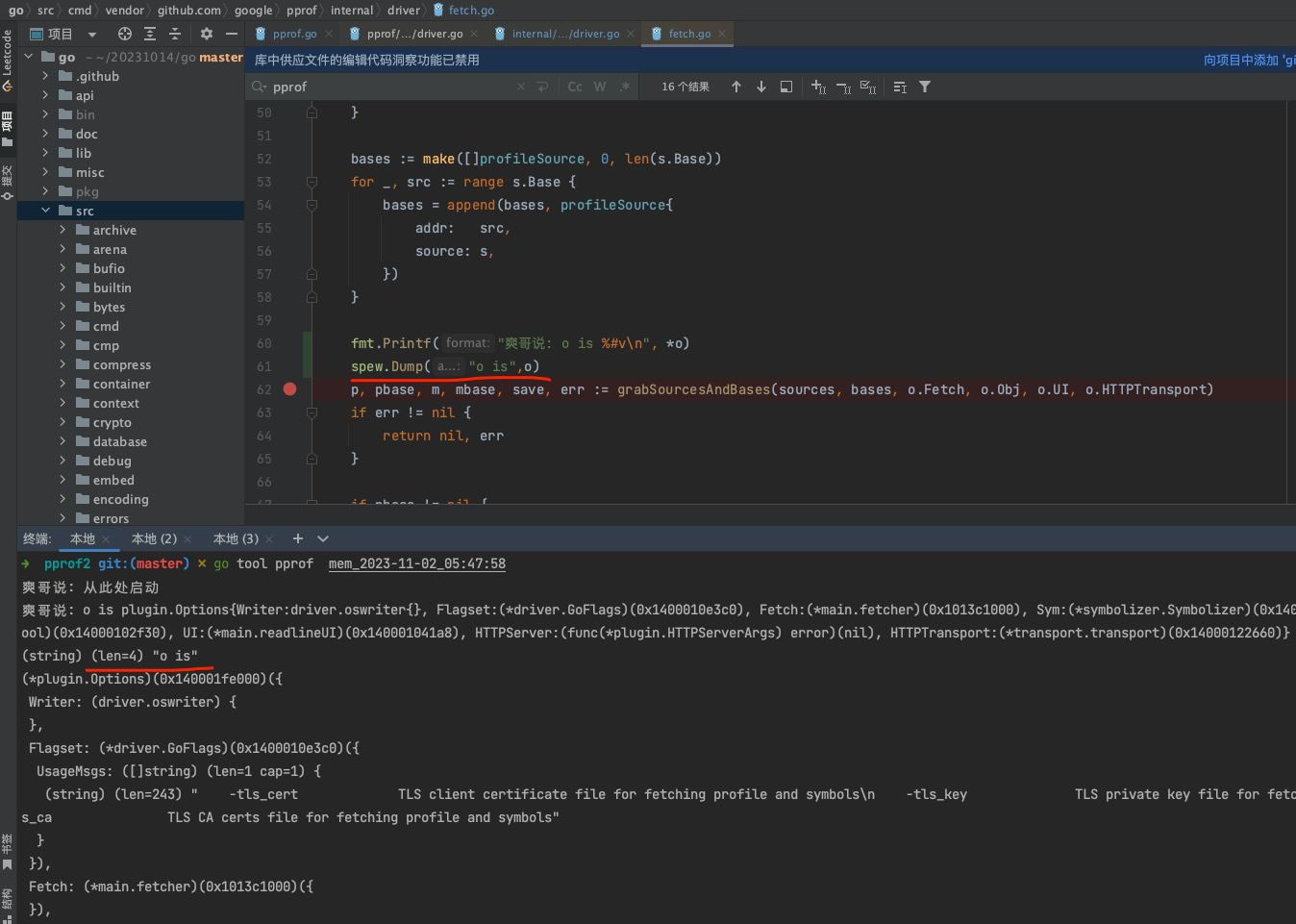Image resolution: width=1296 pixels, height=924 pixels.
Task: Add selection for next occurrence
Action: tap(818, 87)
